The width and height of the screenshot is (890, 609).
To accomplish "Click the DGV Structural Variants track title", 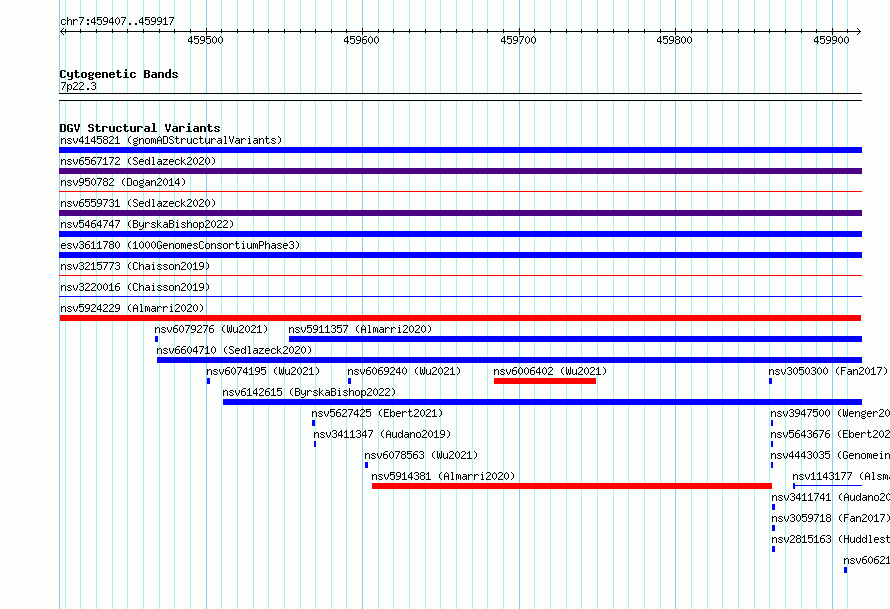I will click(x=140, y=128).
